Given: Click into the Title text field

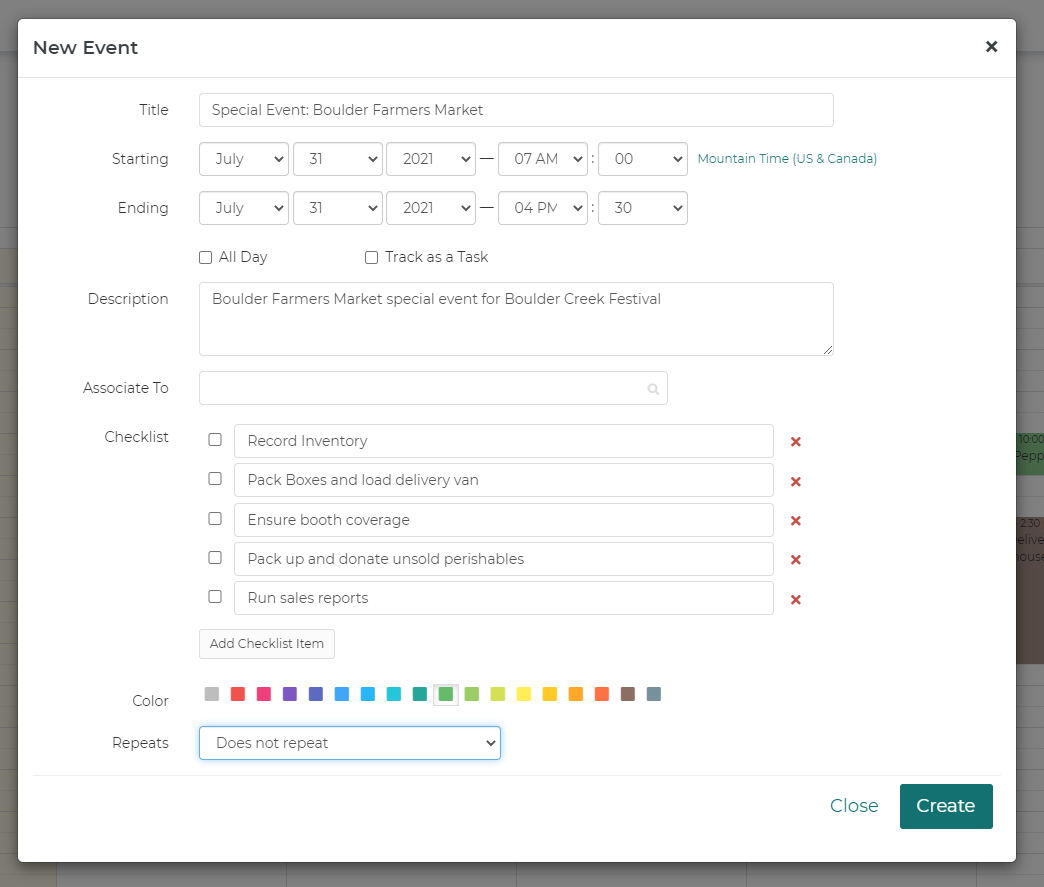Looking at the screenshot, I should (516, 110).
